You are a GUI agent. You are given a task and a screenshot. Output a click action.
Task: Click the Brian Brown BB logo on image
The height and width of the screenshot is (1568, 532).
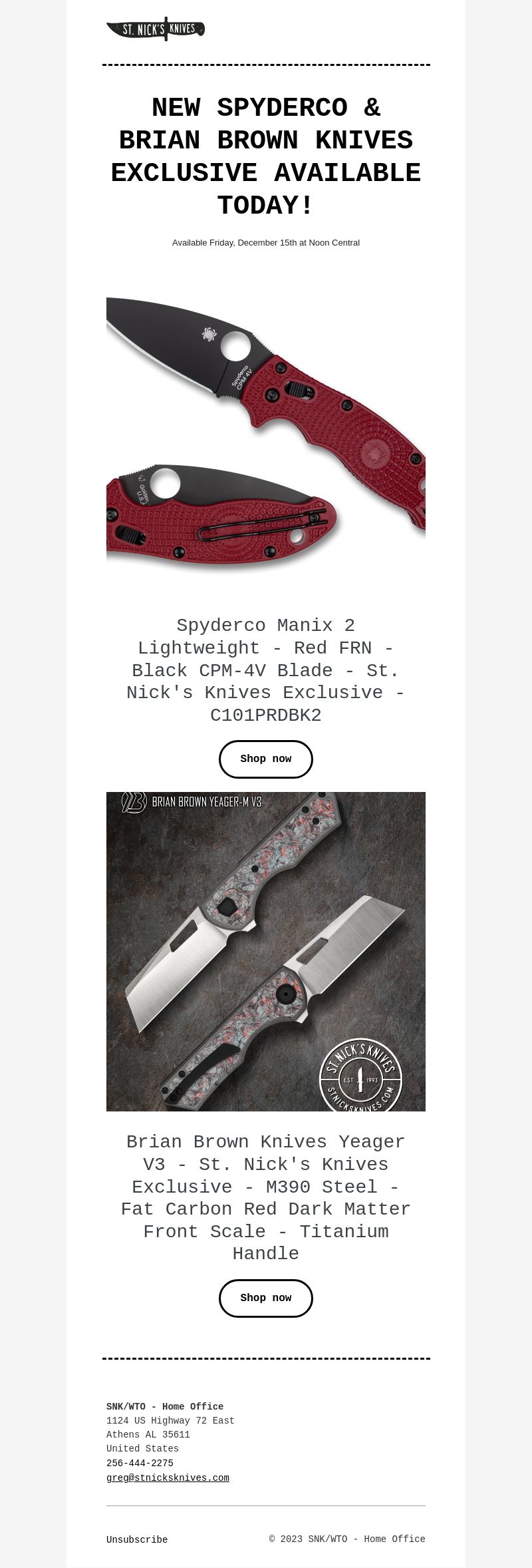coord(134,802)
